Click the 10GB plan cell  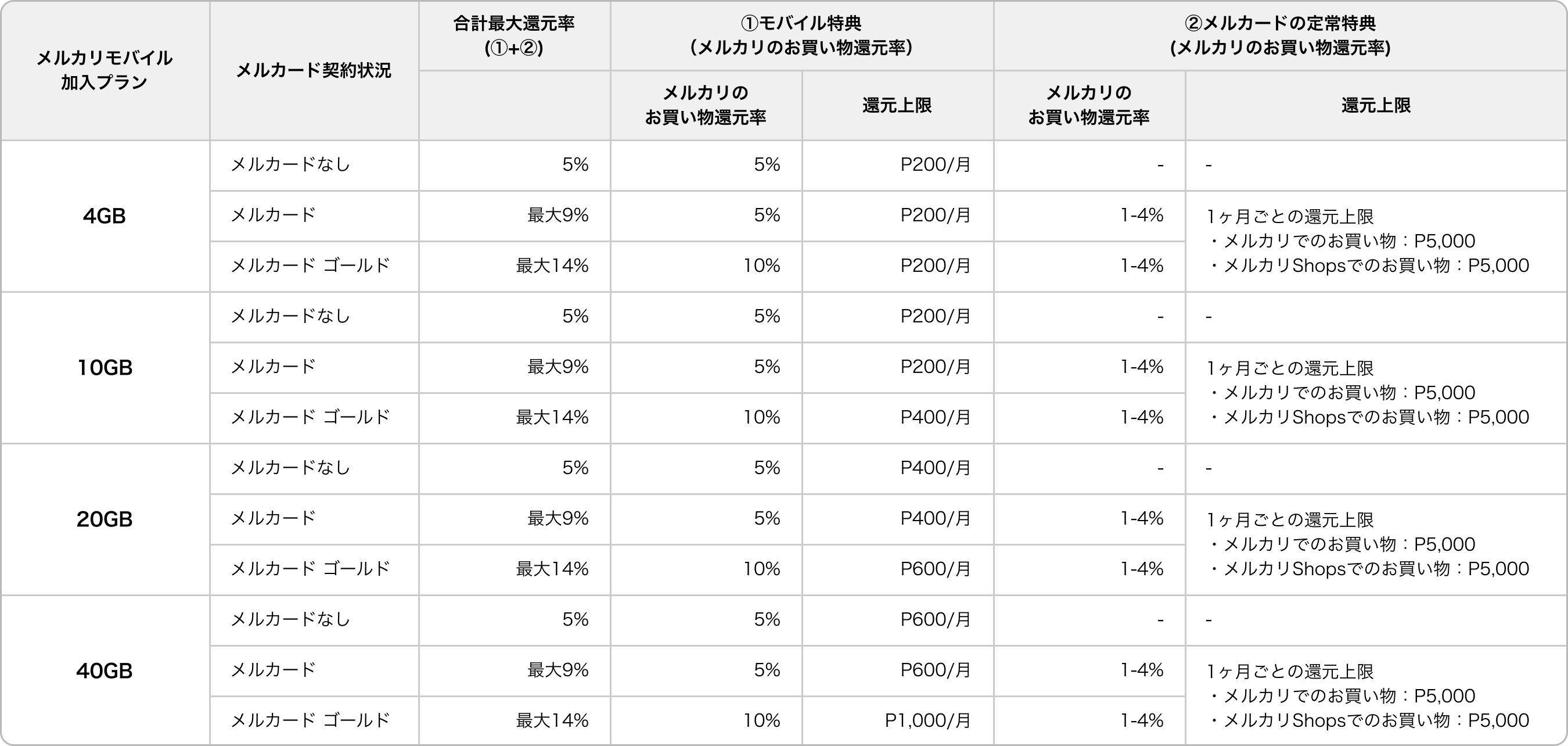click(x=105, y=368)
